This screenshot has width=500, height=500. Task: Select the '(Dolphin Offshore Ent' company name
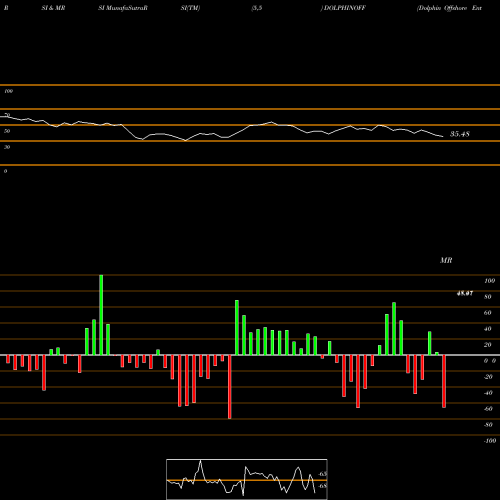click(x=449, y=8)
